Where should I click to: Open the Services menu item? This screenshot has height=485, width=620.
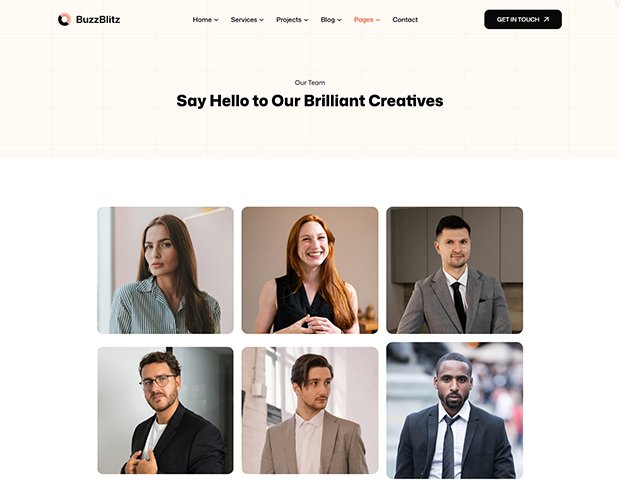[244, 20]
